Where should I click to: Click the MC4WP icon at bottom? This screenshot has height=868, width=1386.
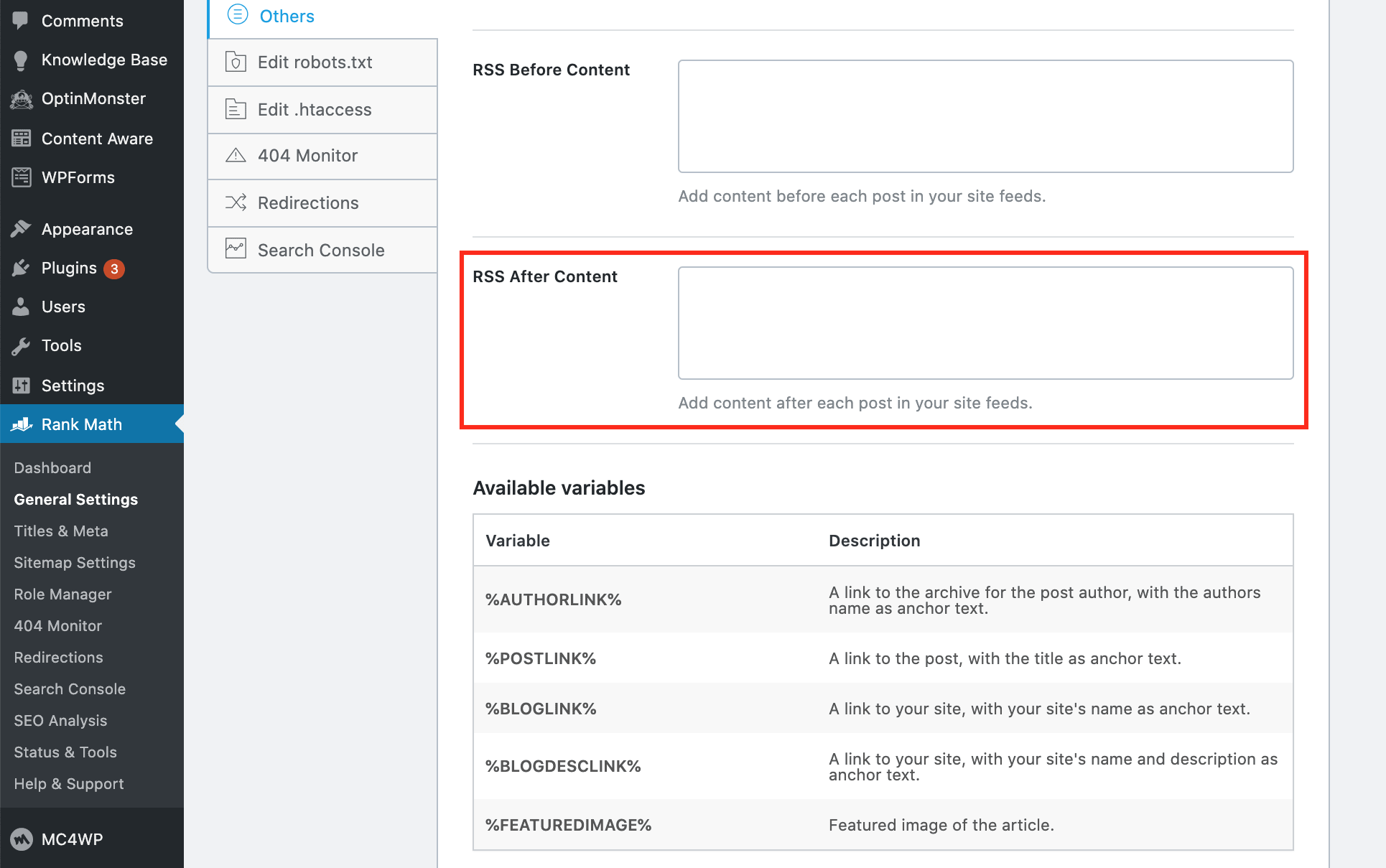click(x=20, y=839)
